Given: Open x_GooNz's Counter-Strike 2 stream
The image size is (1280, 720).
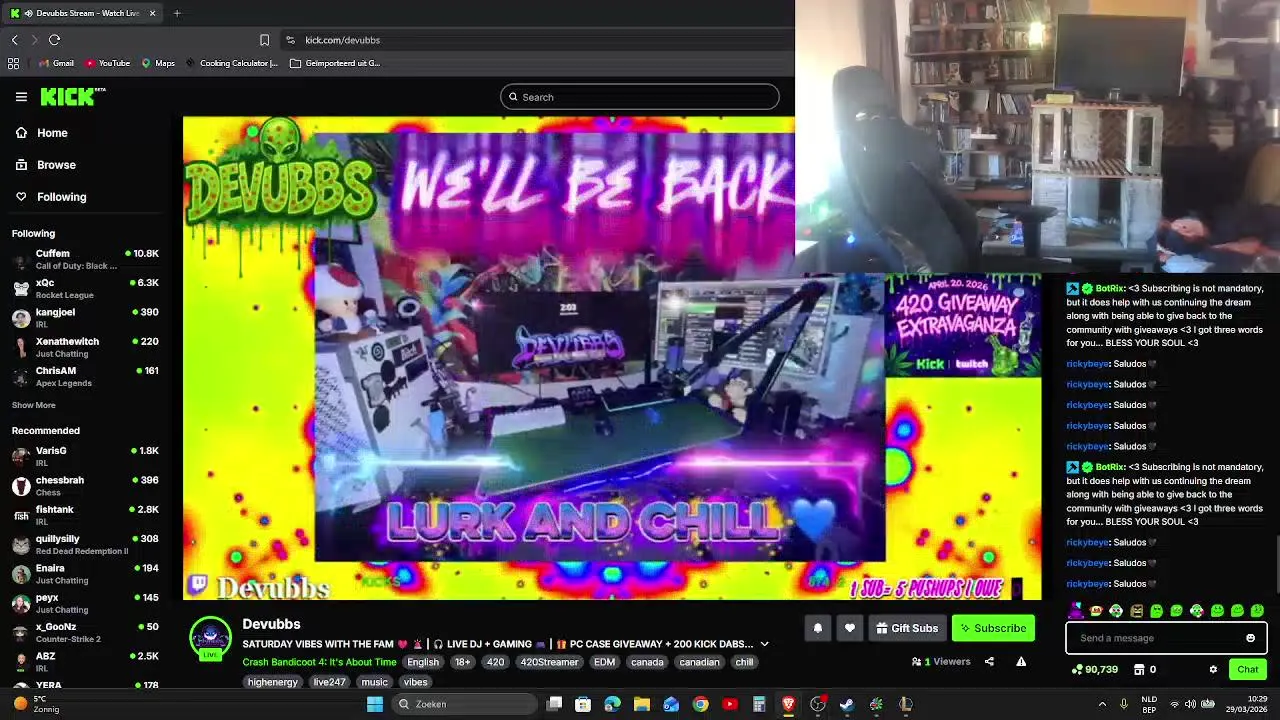Looking at the screenshot, I should [85, 632].
